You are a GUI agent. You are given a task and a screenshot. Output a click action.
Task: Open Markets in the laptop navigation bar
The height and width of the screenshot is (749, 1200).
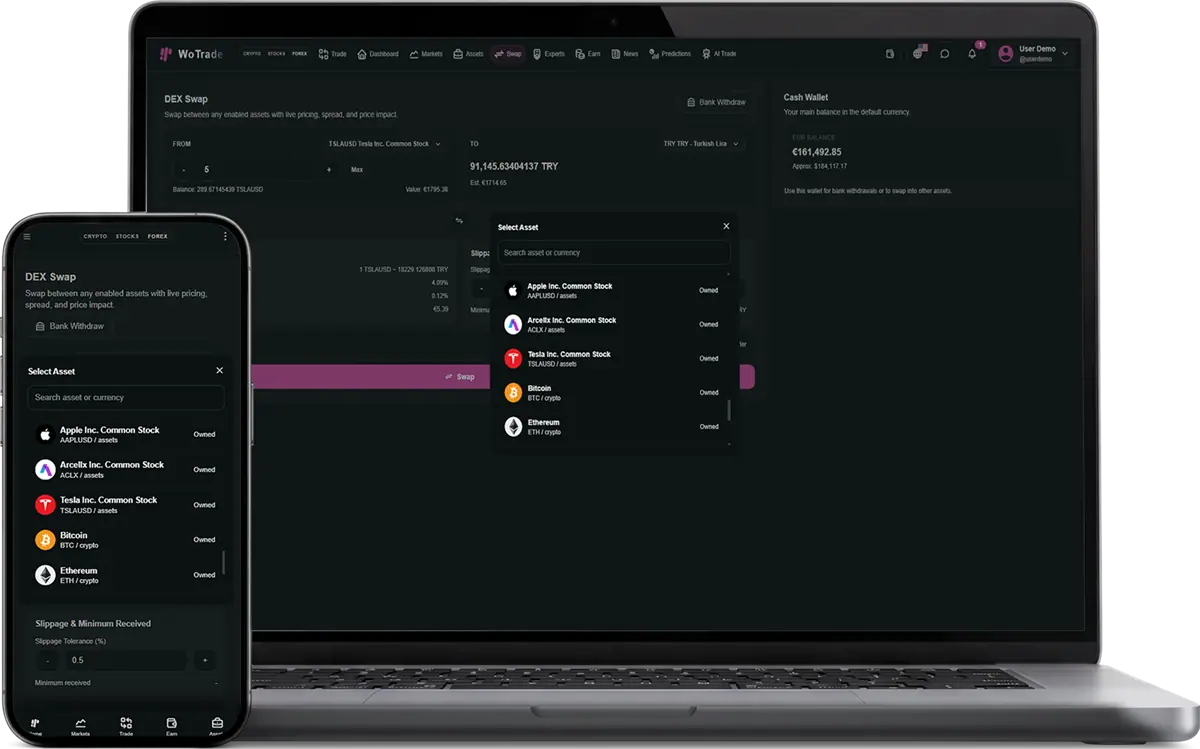(x=426, y=54)
